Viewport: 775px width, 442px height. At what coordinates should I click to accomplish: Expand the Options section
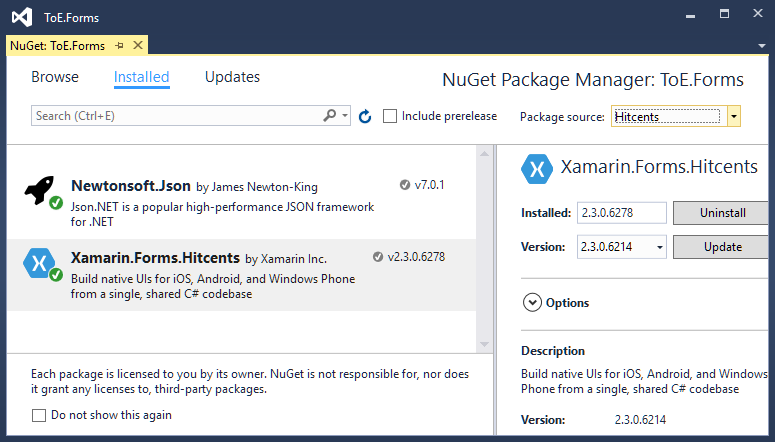tap(532, 303)
